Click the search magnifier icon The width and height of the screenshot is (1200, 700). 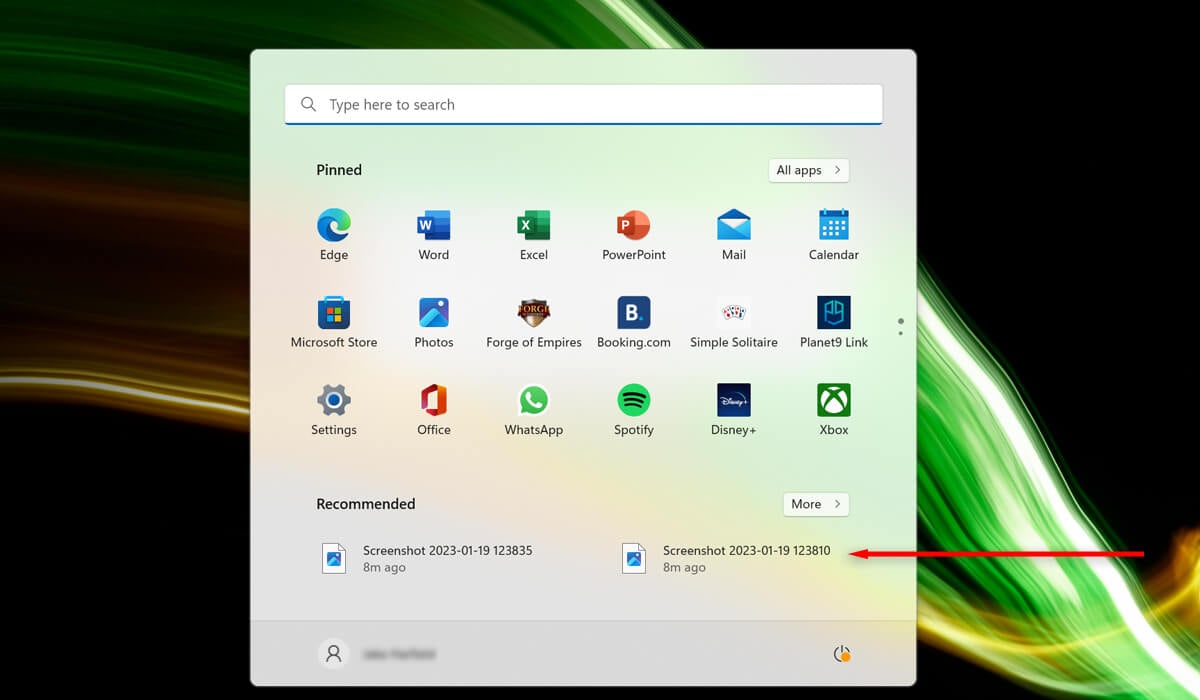(x=309, y=104)
